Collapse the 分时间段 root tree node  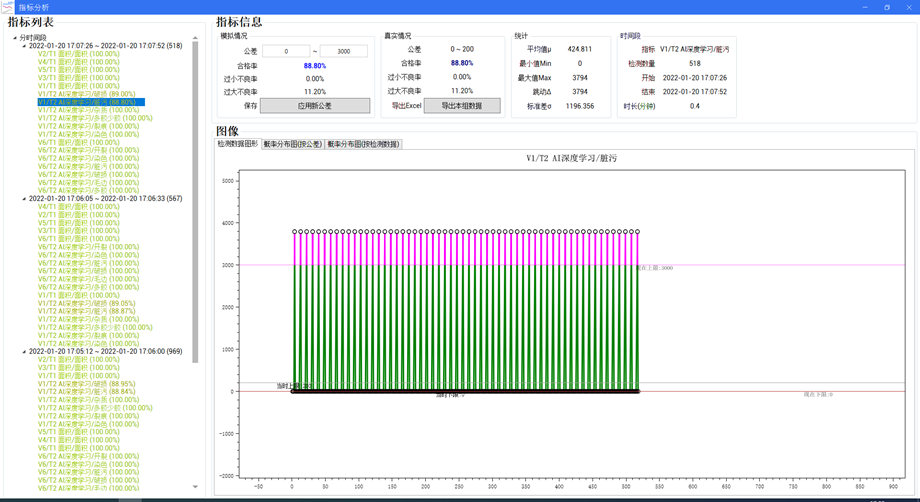[x=15, y=38]
